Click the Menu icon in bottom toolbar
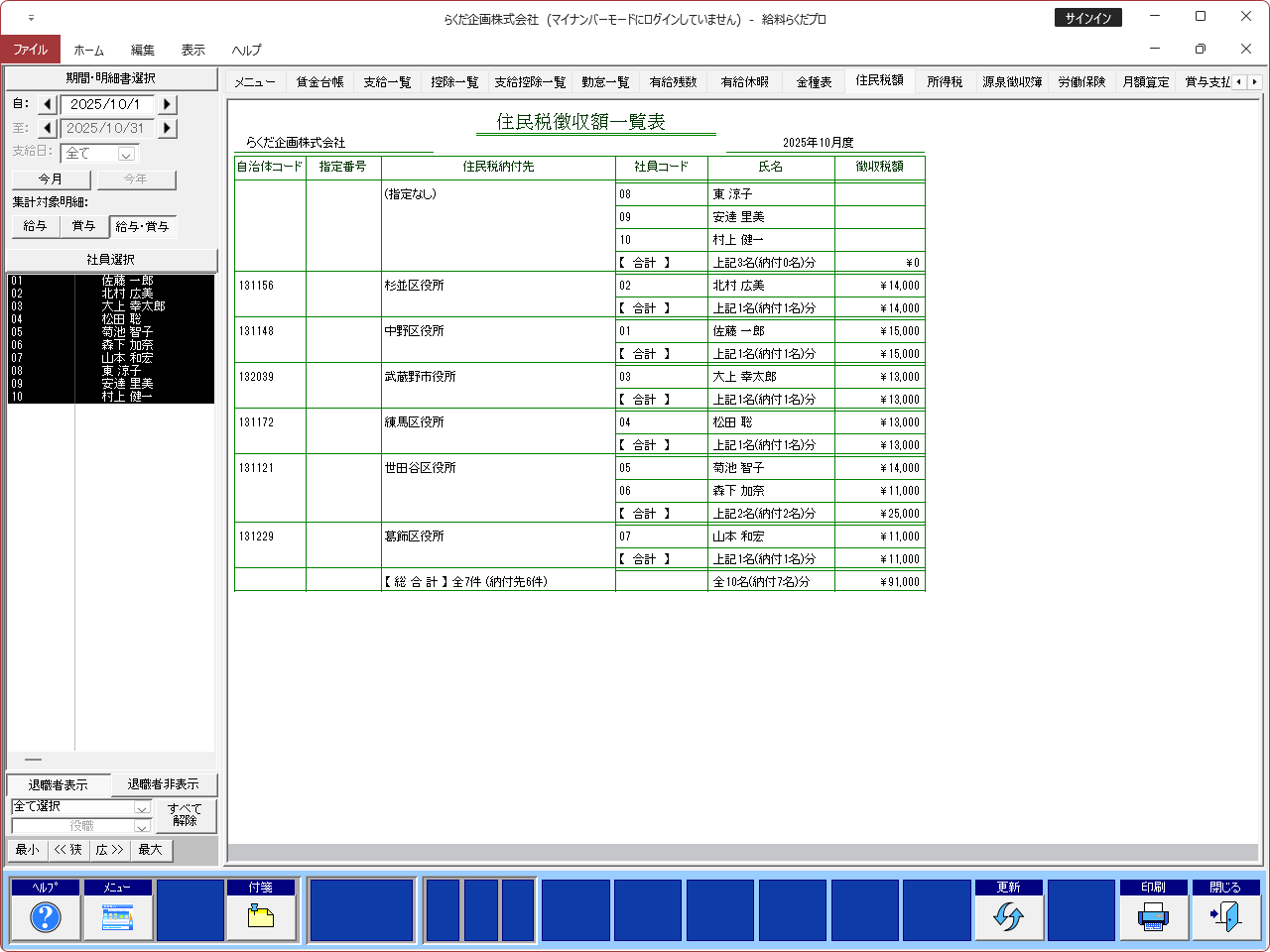Image resolution: width=1270 pixels, height=952 pixels. pos(117,917)
